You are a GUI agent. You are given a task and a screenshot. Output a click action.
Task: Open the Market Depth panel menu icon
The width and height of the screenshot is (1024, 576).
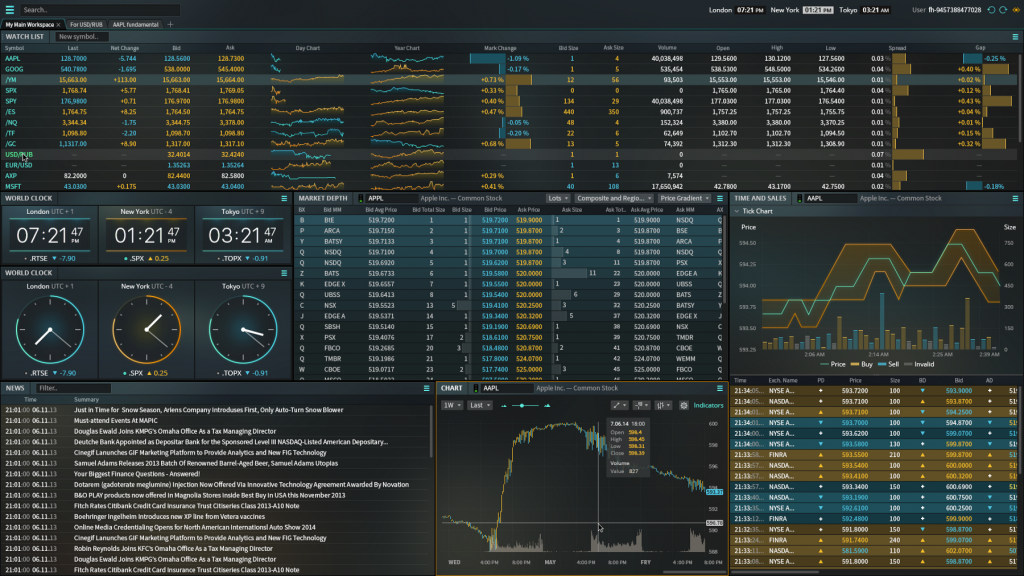click(x=719, y=198)
